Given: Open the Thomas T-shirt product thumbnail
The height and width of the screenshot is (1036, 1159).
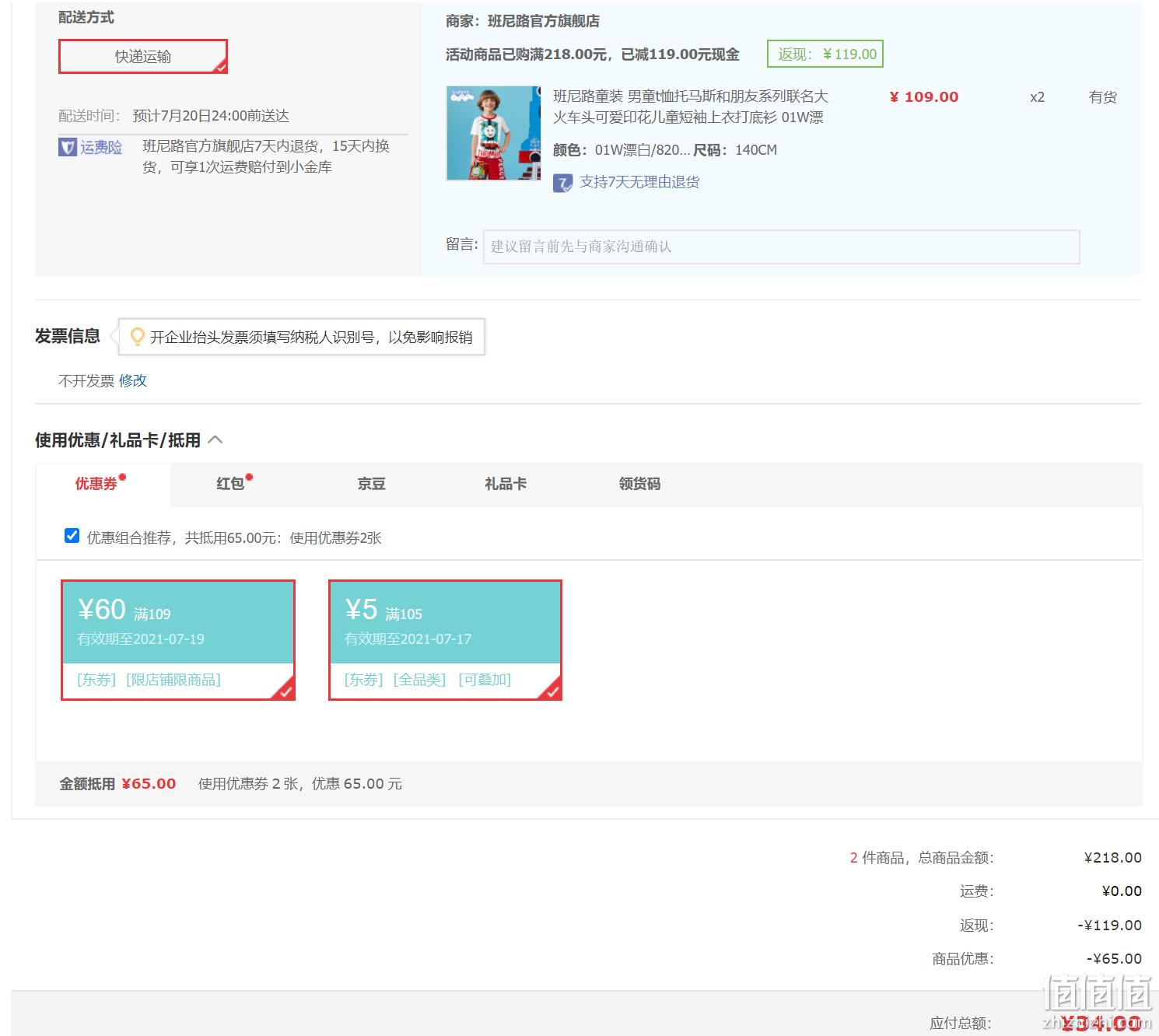Looking at the screenshot, I should (x=494, y=133).
